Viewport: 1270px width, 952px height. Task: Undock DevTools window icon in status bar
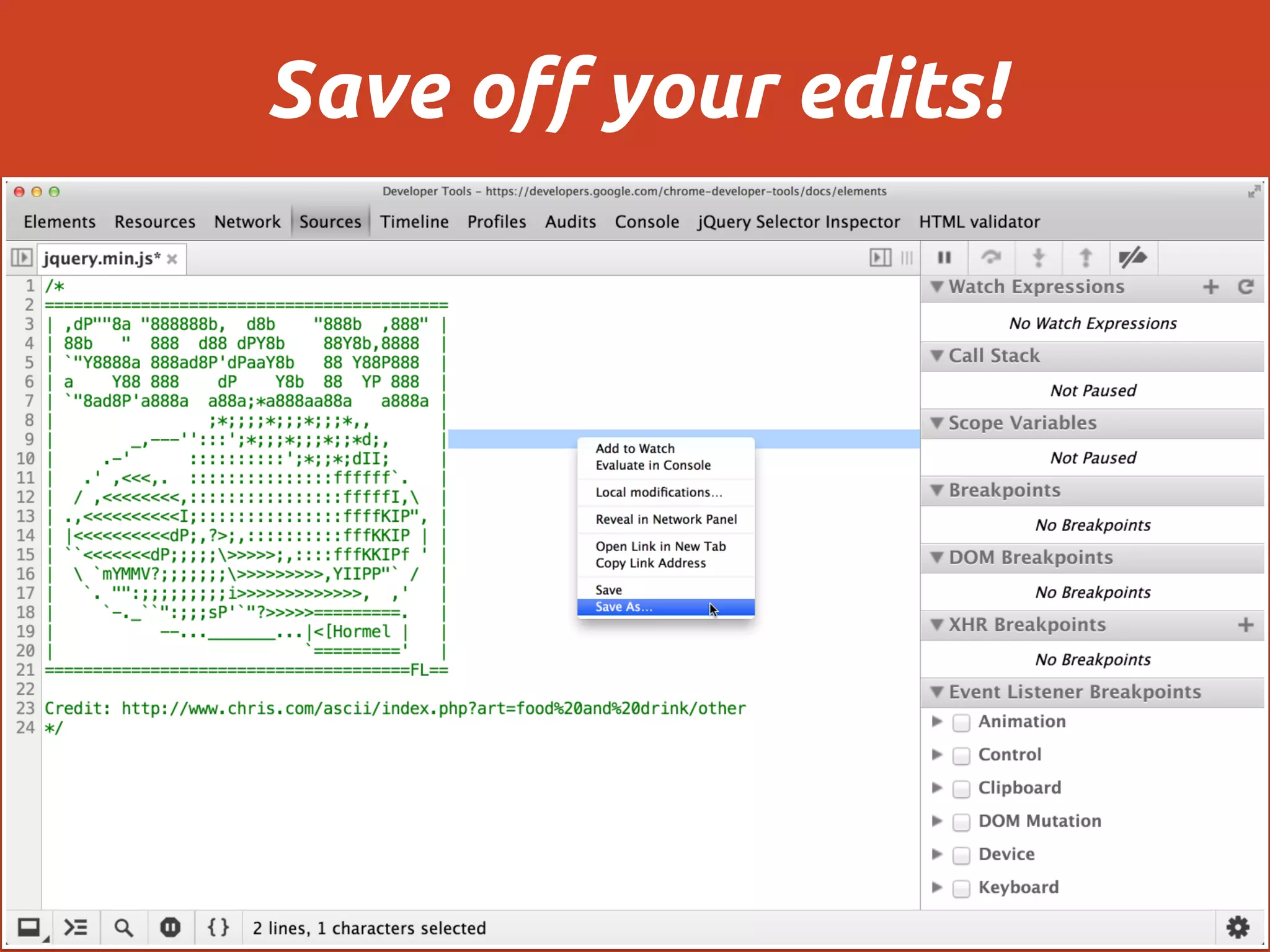30,928
